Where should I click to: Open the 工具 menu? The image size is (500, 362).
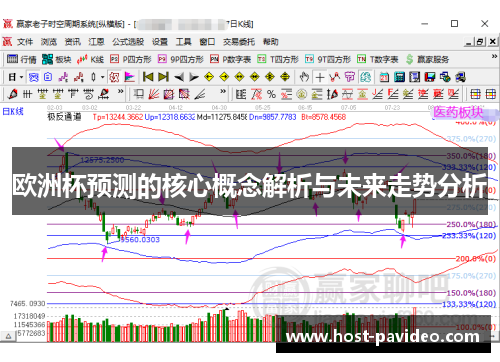click(183, 42)
